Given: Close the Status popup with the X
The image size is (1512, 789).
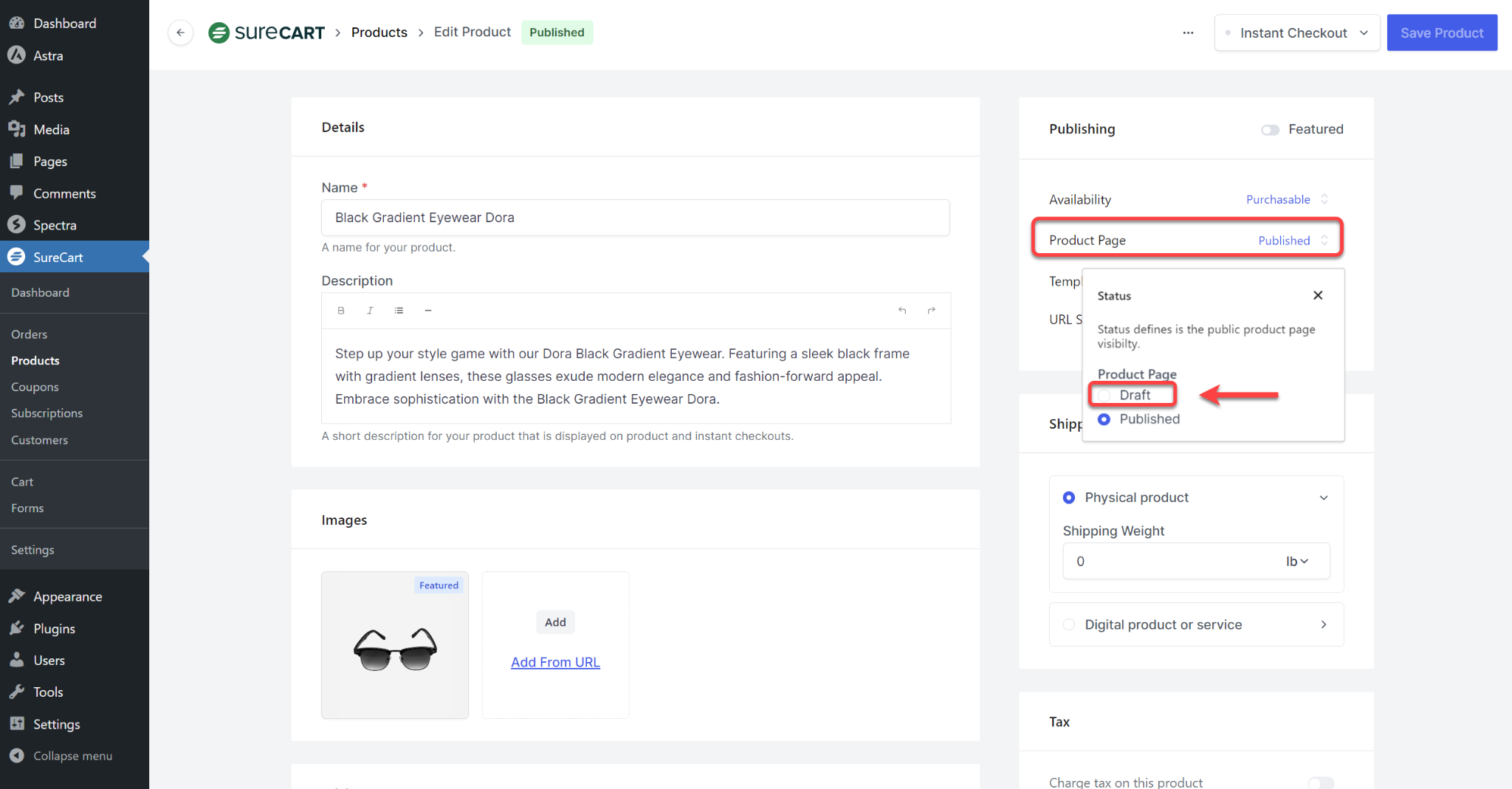Looking at the screenshot, I should [1317, 295].
